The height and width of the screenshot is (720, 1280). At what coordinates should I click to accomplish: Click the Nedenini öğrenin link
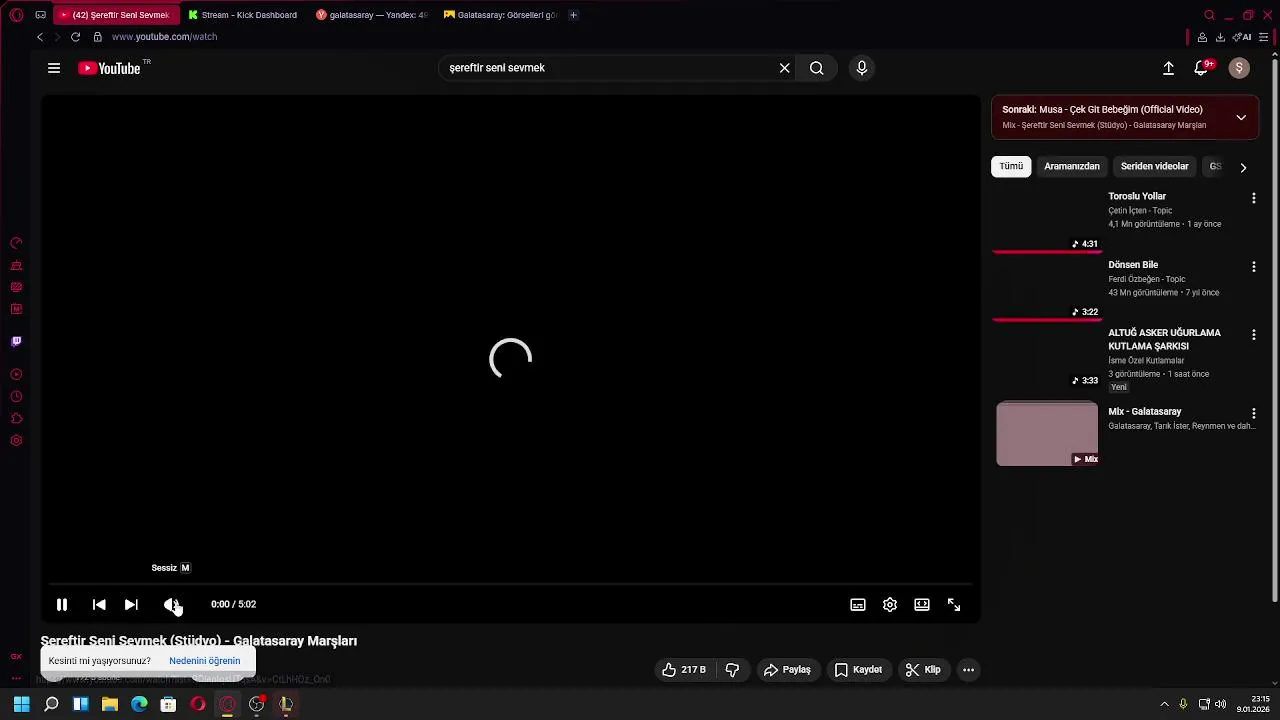[x=204, y=661]
